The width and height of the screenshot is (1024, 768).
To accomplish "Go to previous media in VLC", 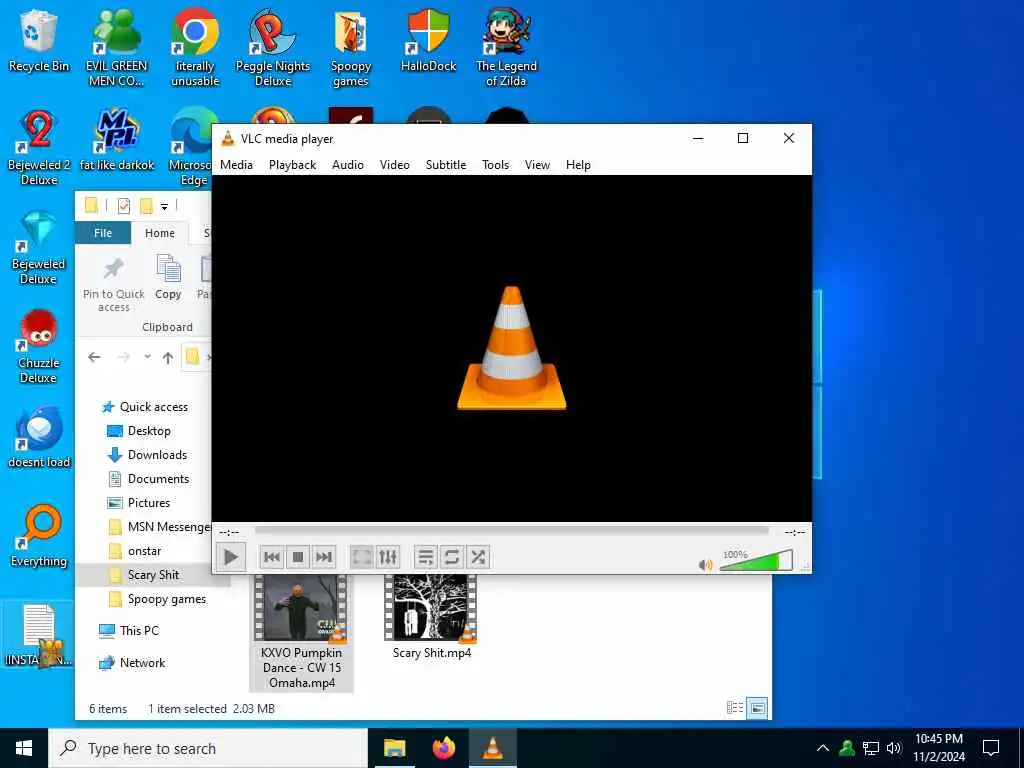I will (272, 557).
